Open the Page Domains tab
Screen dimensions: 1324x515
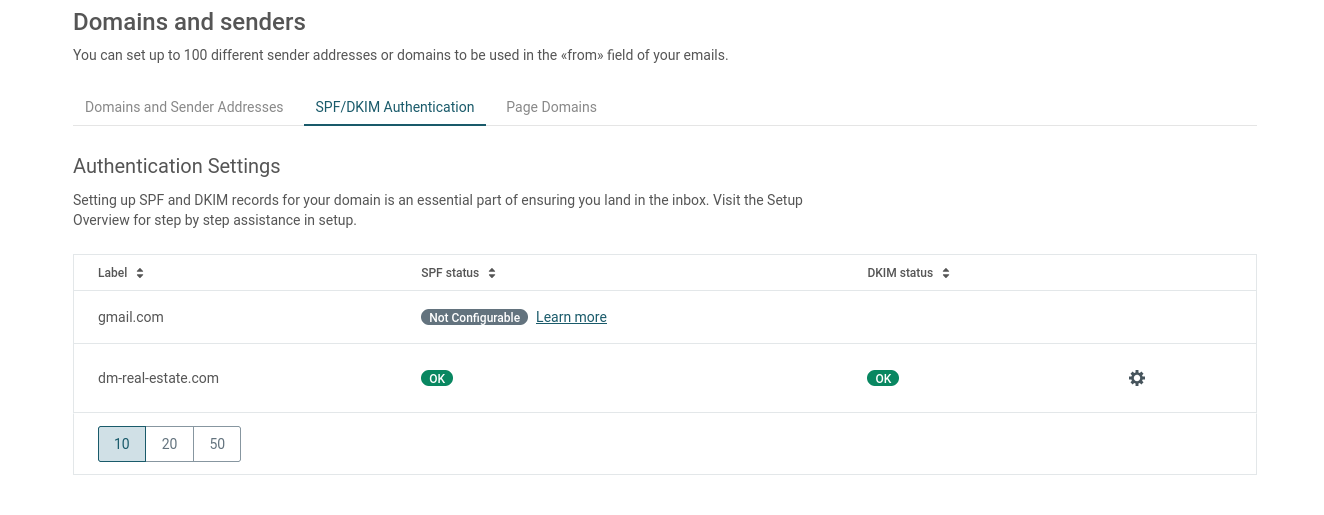[551, 107]
